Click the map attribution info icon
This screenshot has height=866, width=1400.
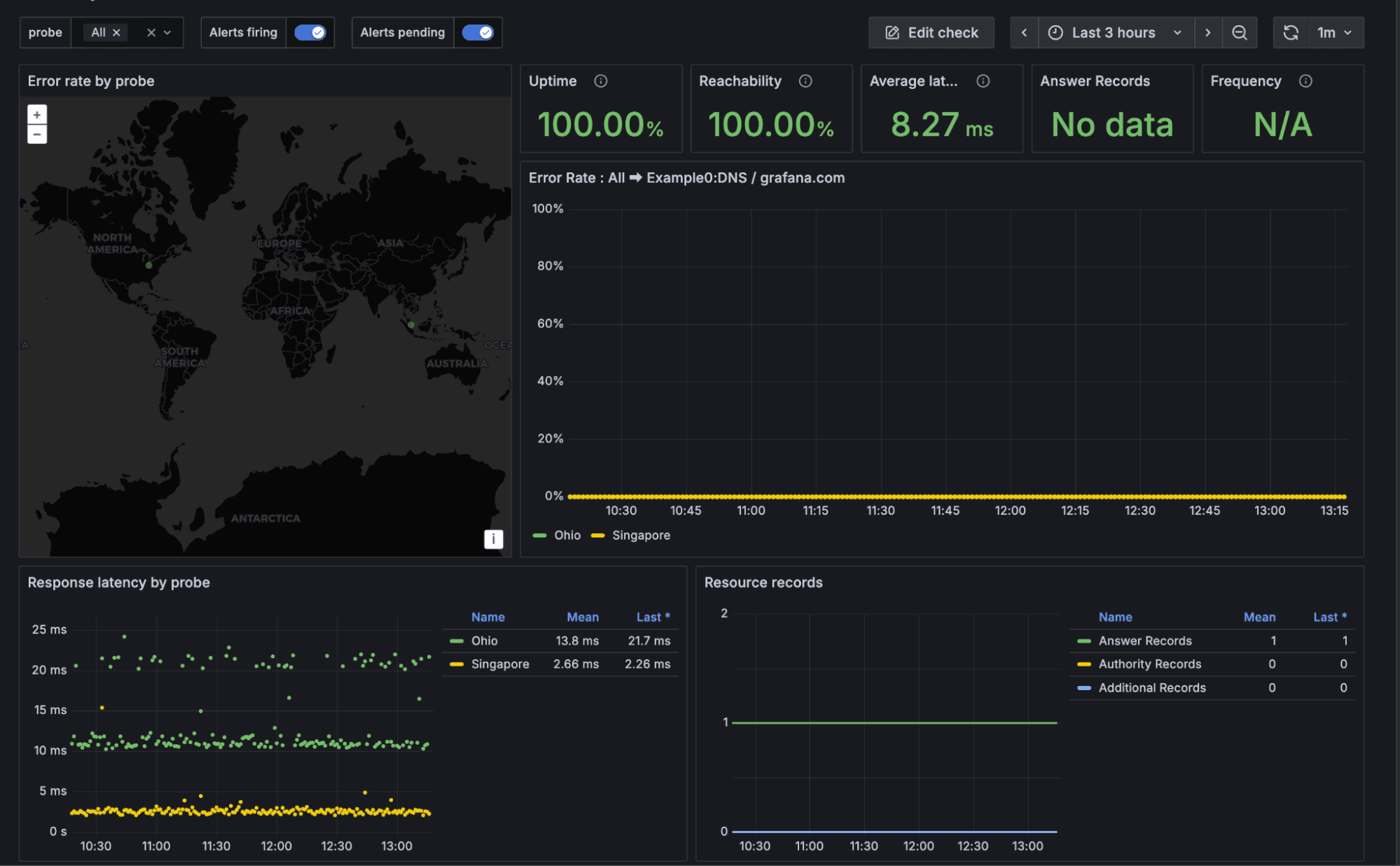(493, 539)
